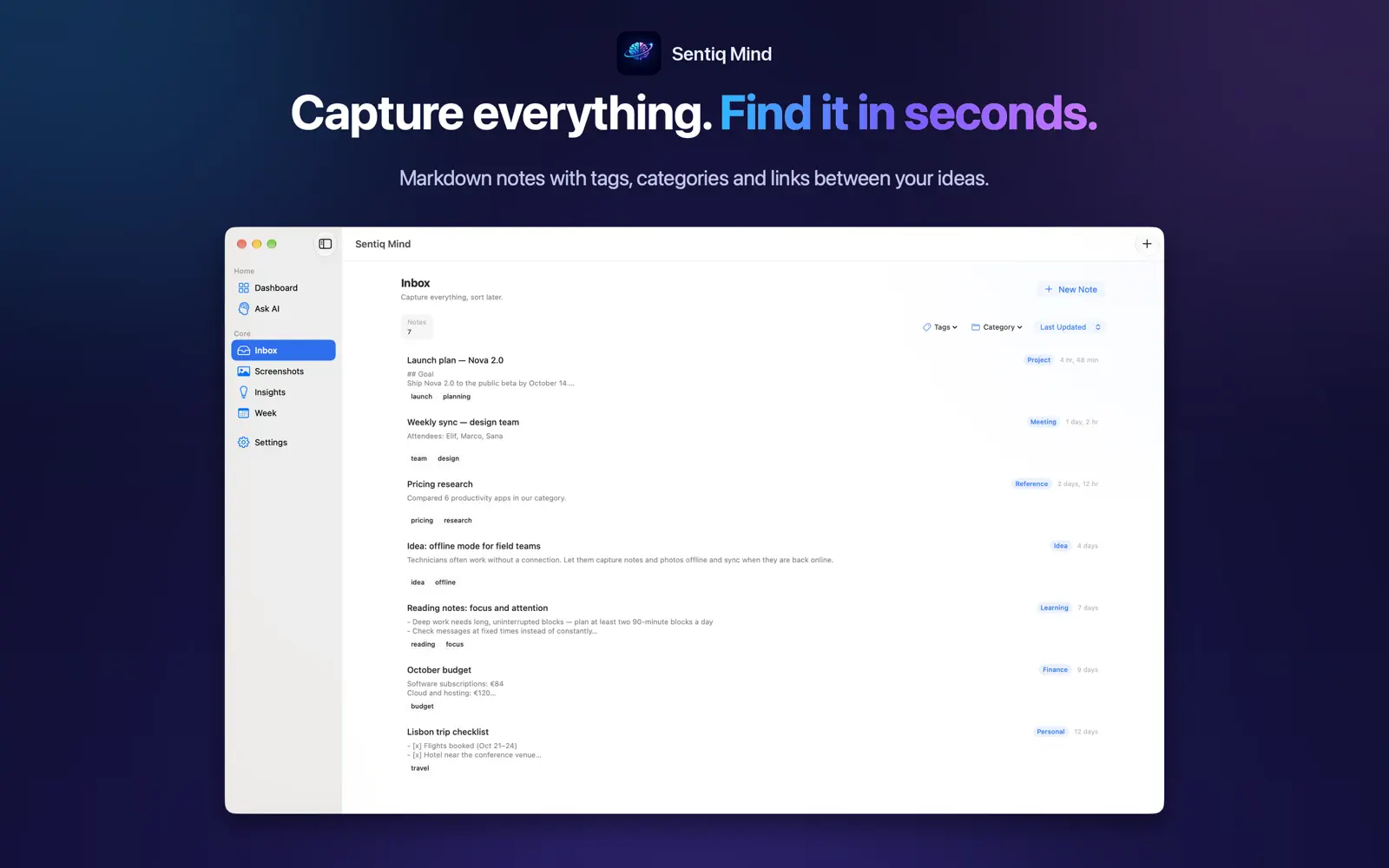Click the offline tag
The image size is (1389, 868).
pyautogui.click(x=445, y=582)
